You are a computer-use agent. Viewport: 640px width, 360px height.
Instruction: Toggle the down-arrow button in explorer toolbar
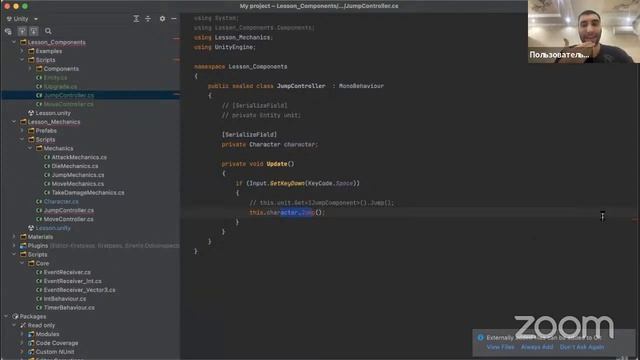coord(33,31)
